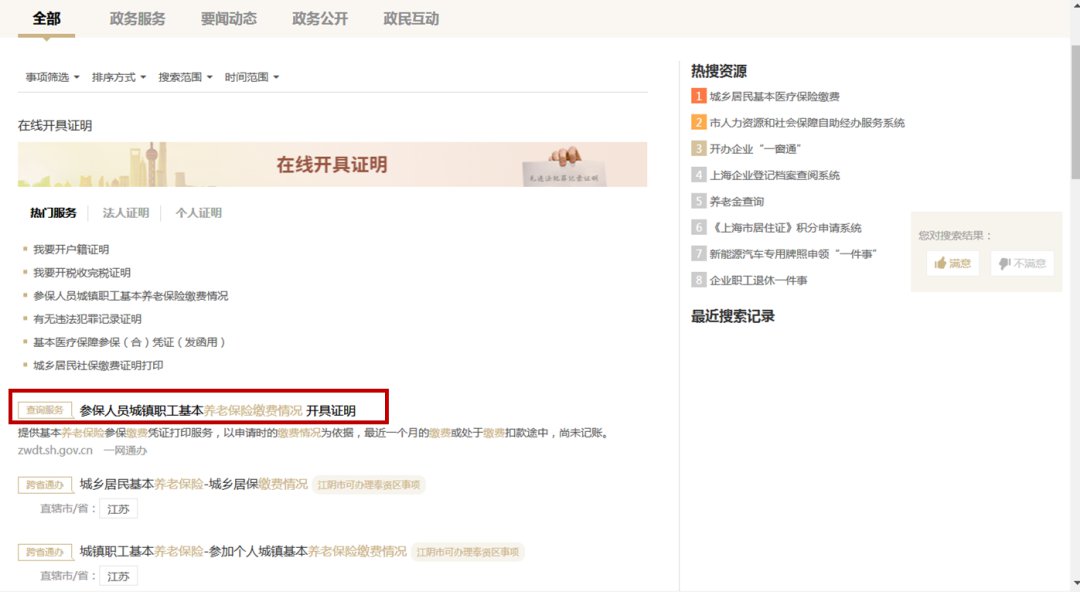Open 我要开税收完税证明 link
Screen dimensions: 1080x592
point(82,273)
